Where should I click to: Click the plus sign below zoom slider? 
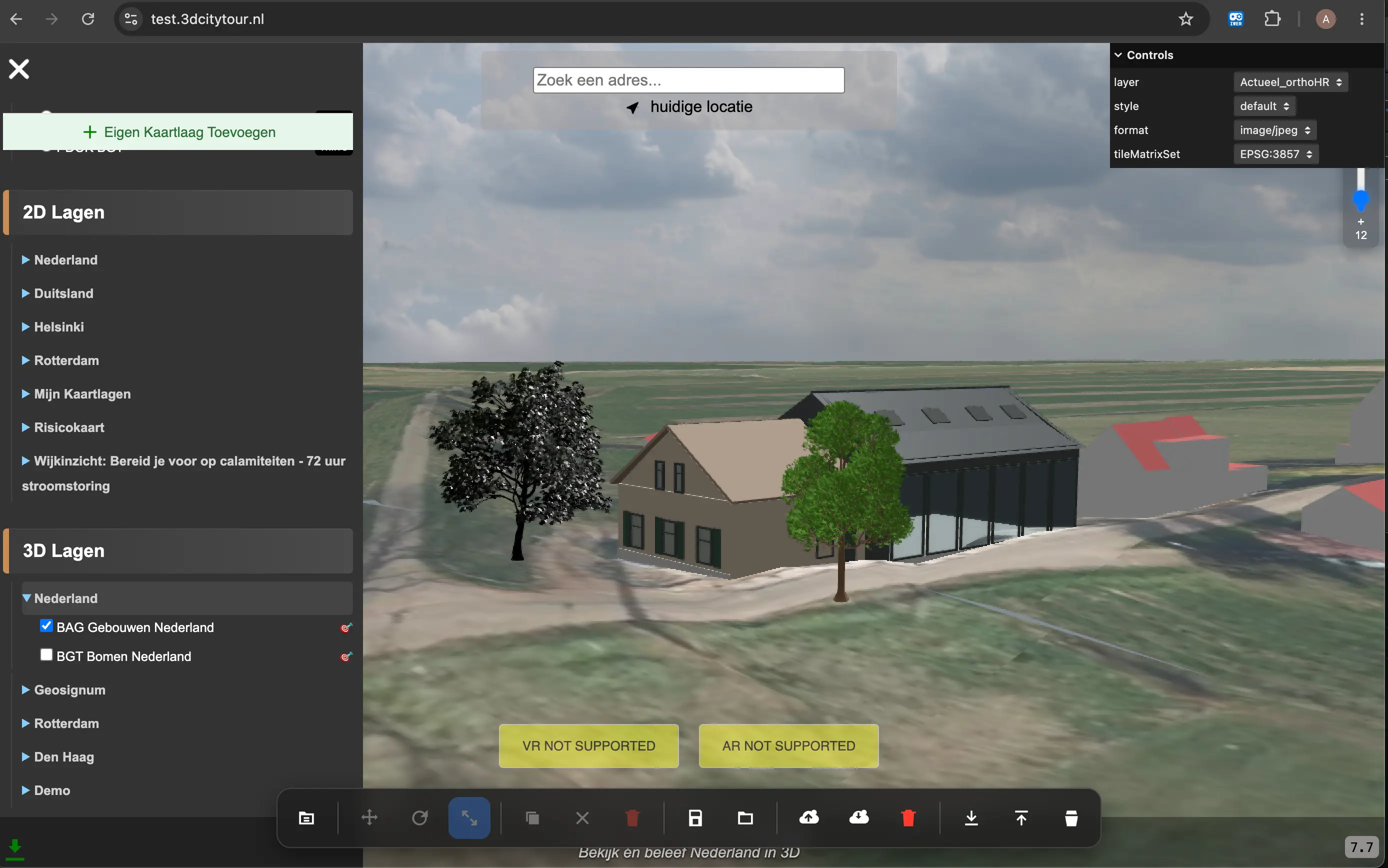click(1360, 221)
